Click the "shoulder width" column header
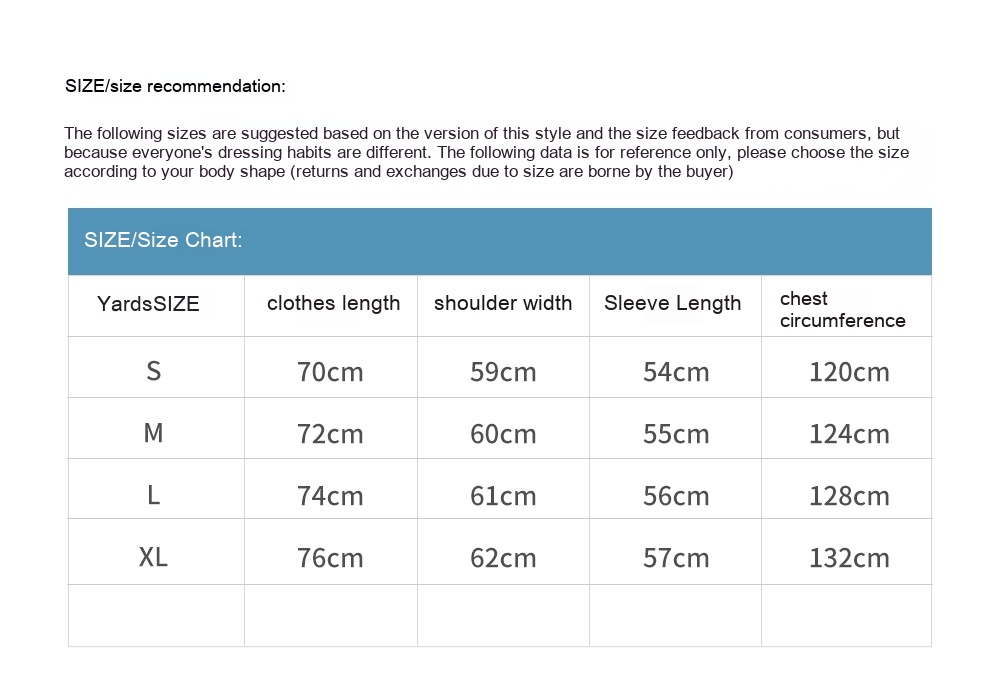The image size is (1000, 674). point(503,303)
